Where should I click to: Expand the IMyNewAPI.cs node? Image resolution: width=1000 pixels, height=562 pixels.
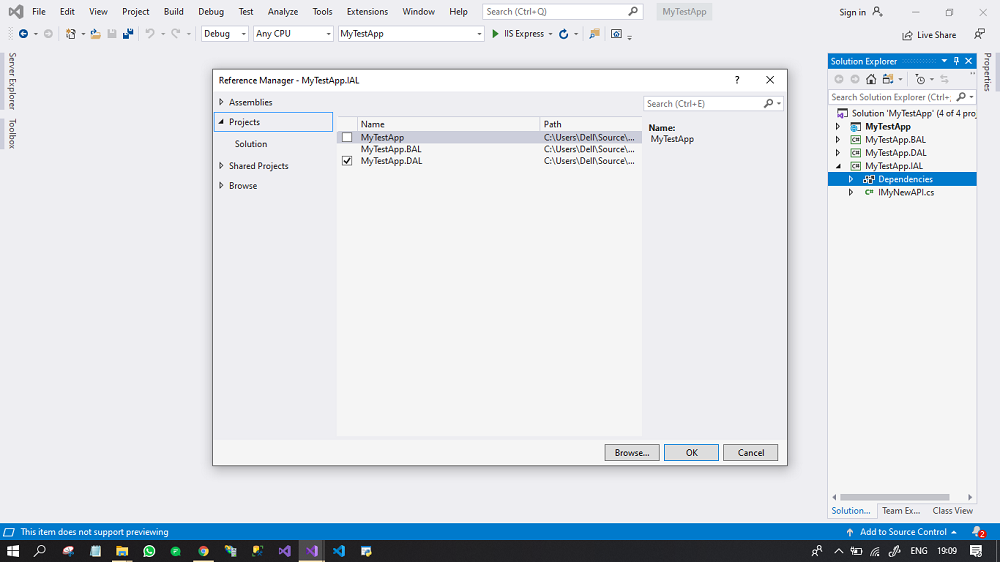[x=851, y=193]
